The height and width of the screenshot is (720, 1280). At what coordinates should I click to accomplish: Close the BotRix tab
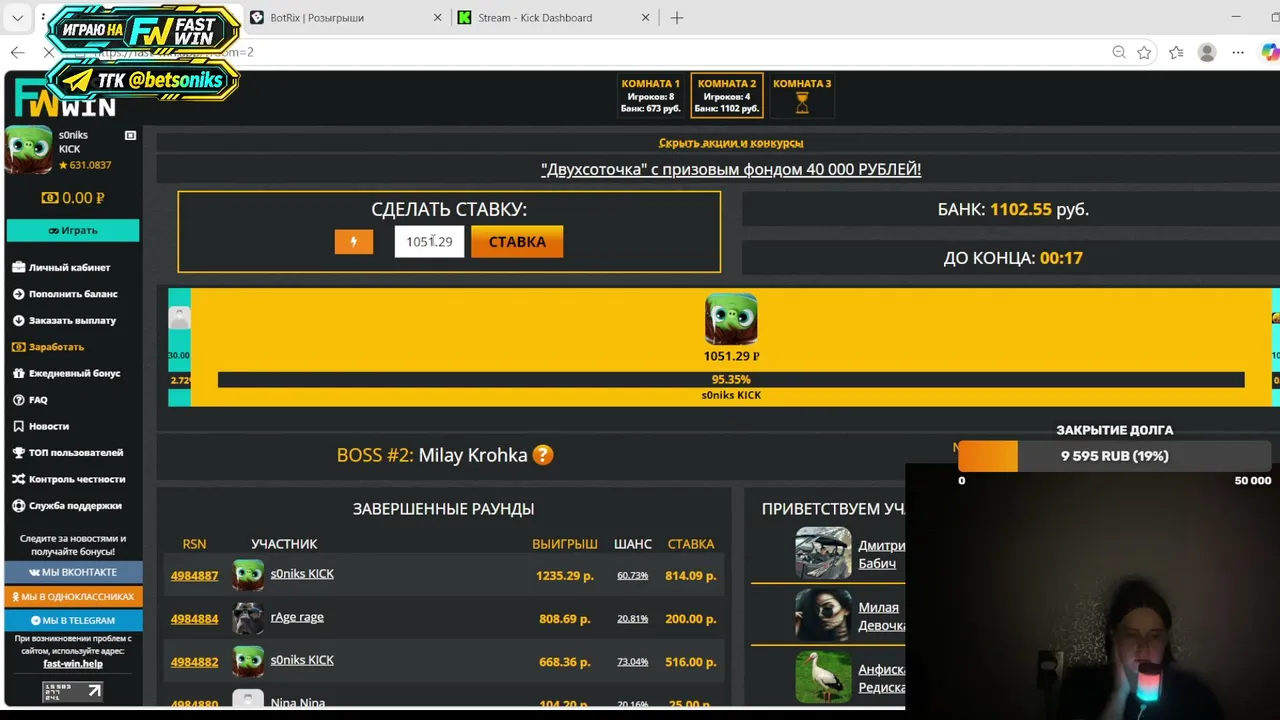point(438,17)
